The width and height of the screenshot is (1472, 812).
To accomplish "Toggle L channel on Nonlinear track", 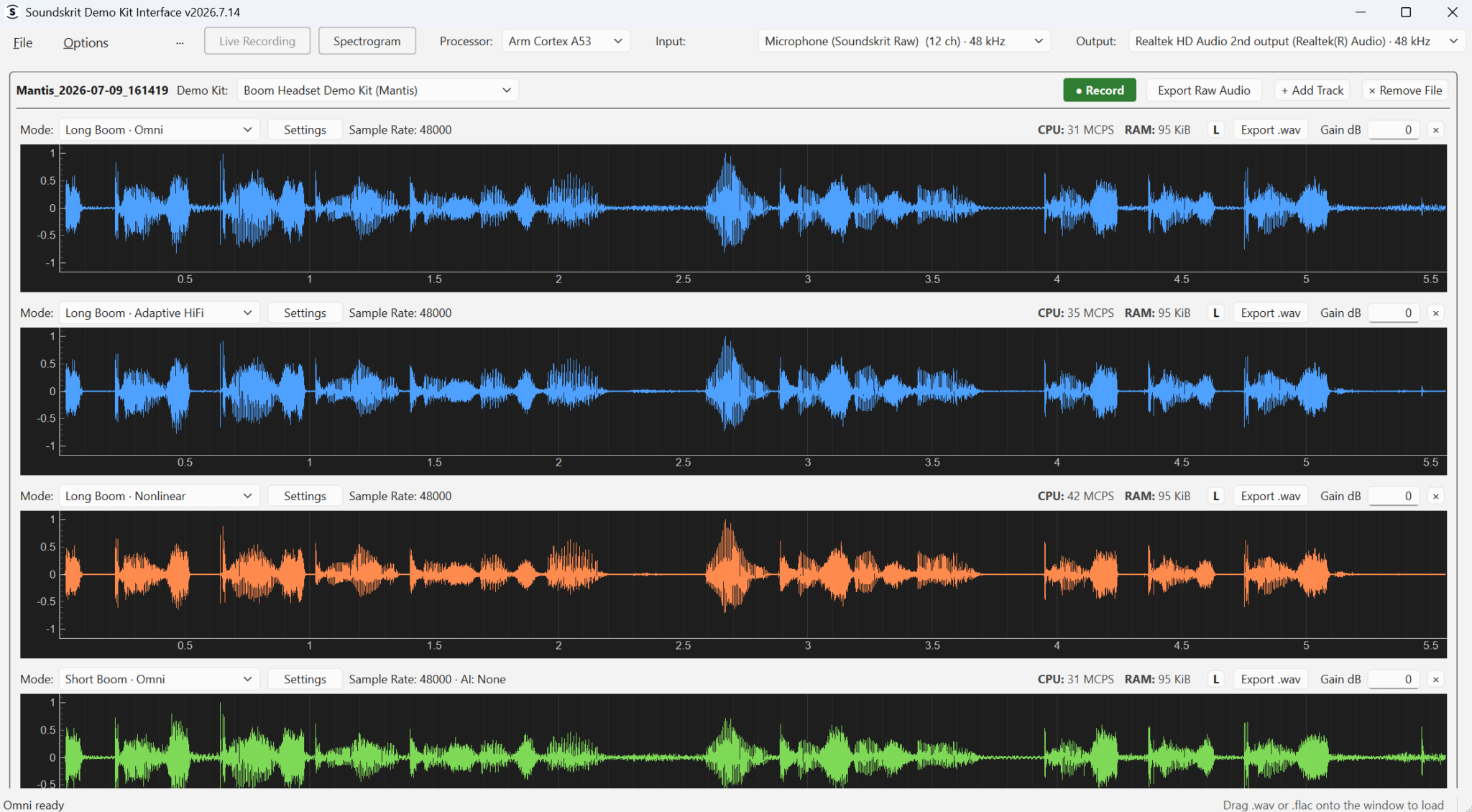I will pyautogui.click(x=1216, y=497).
